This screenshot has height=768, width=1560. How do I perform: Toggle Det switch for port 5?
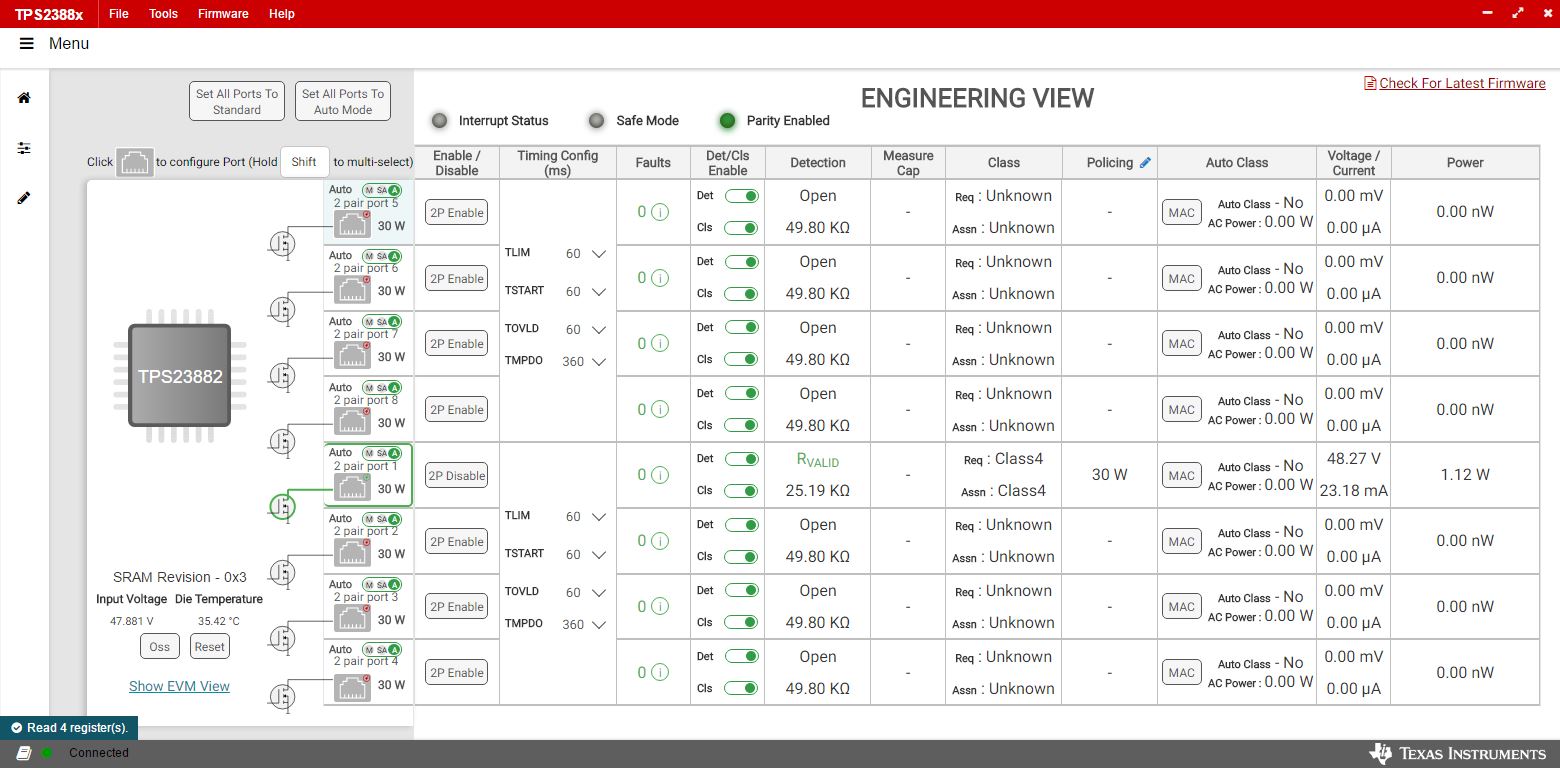tap(741, 196)
